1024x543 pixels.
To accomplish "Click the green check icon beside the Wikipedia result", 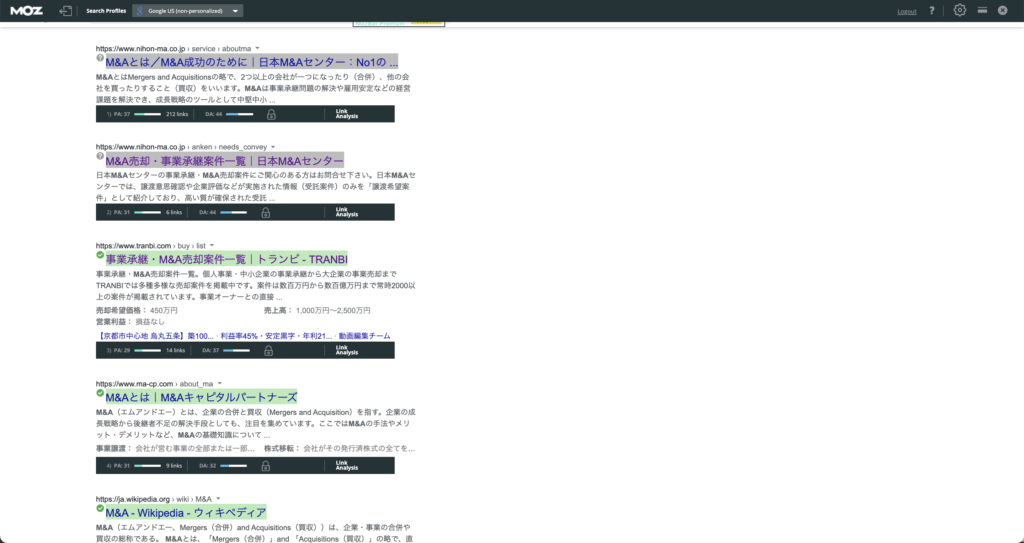I will 100,508.
